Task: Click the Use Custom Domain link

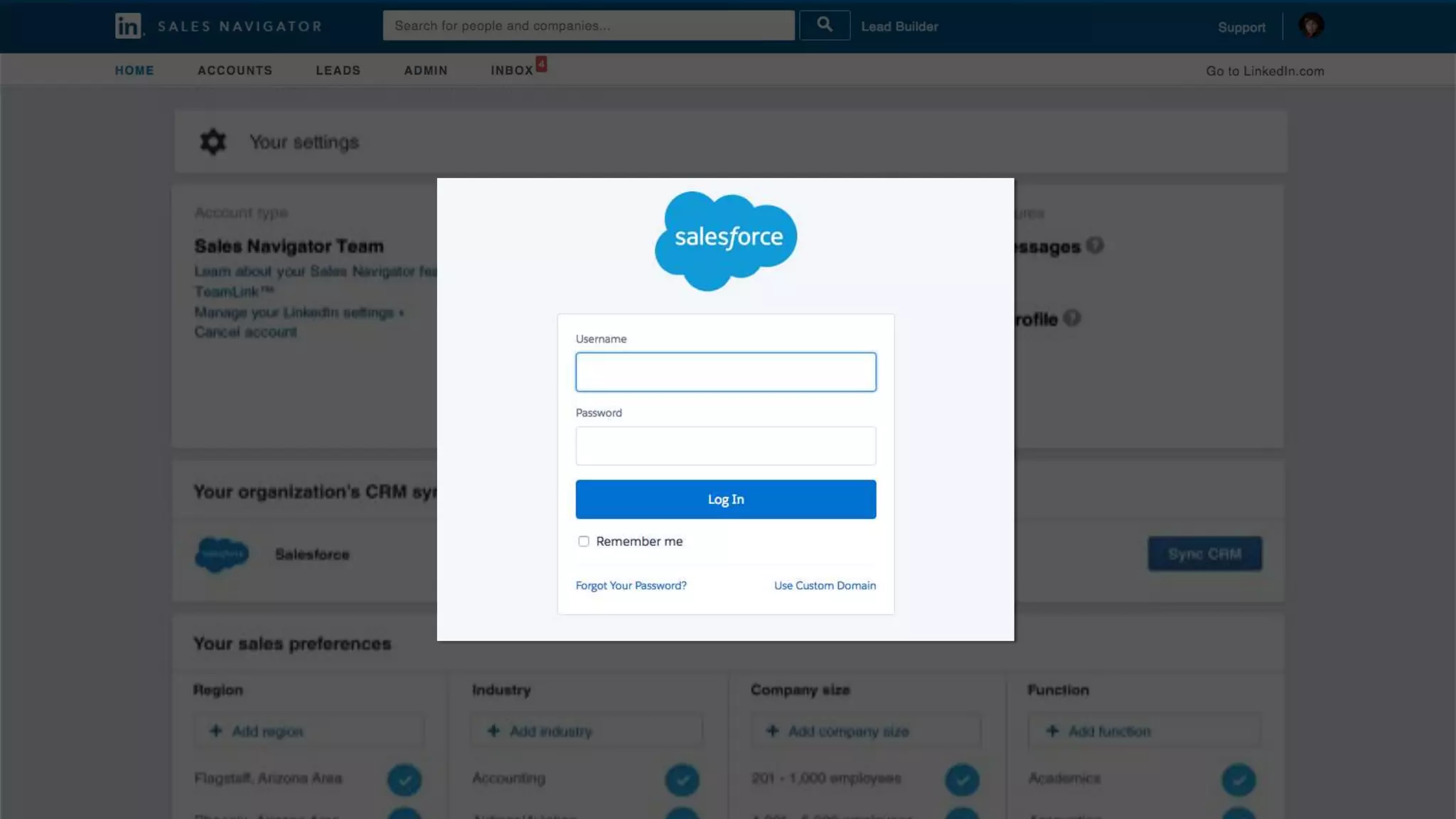Action: tap(825, 585)
